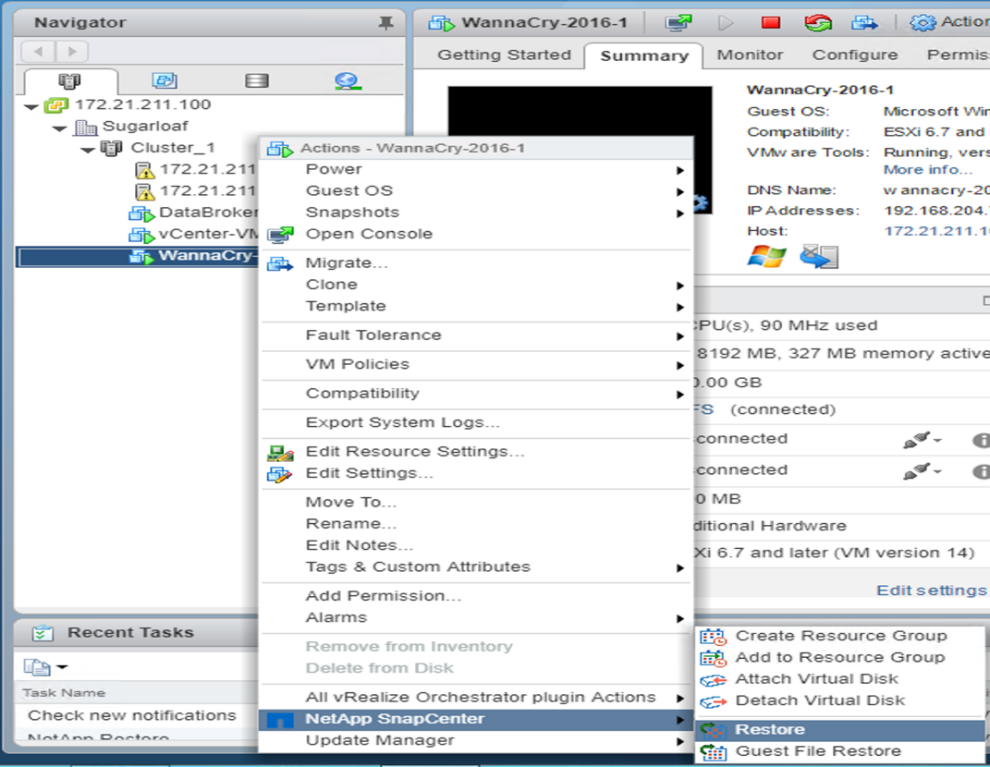990x767 pixels.
Task: Switch to the Monitor tab
Action: point(749,55)
